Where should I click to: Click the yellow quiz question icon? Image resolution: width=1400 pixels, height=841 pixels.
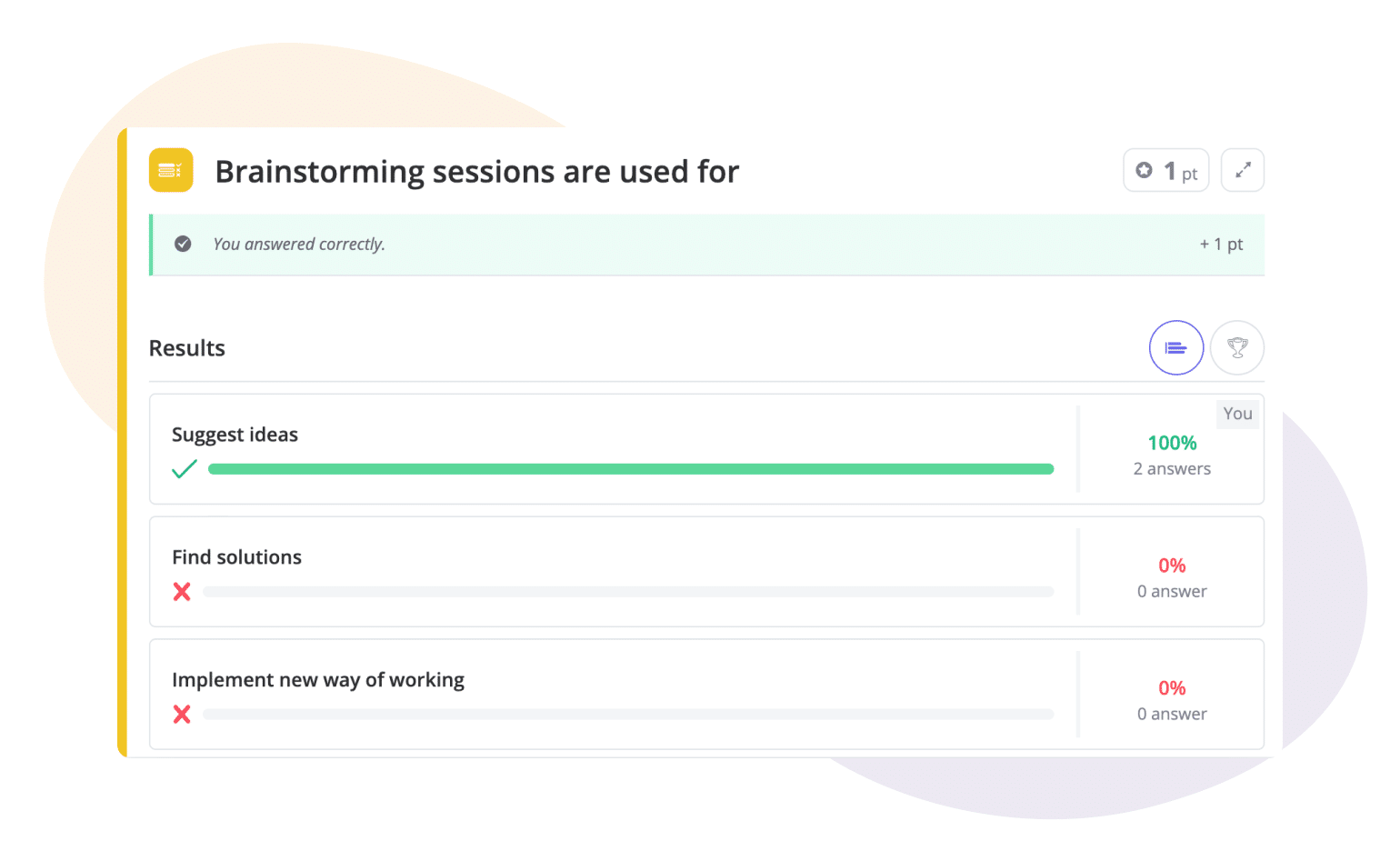click(171, 170)
